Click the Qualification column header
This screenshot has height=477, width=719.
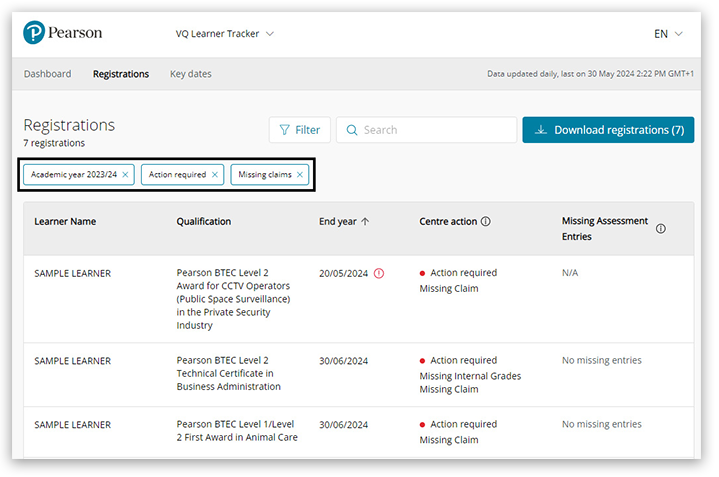coord(204,222)
